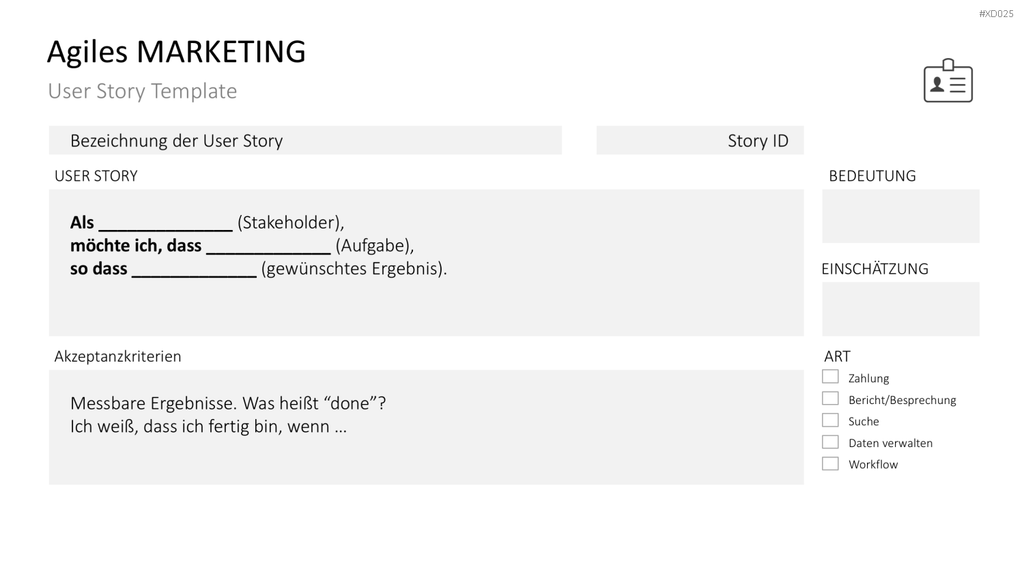This screenshot has width=1024, height=576.
Task: Click the #XD025 slide tag
Action: 996,14
